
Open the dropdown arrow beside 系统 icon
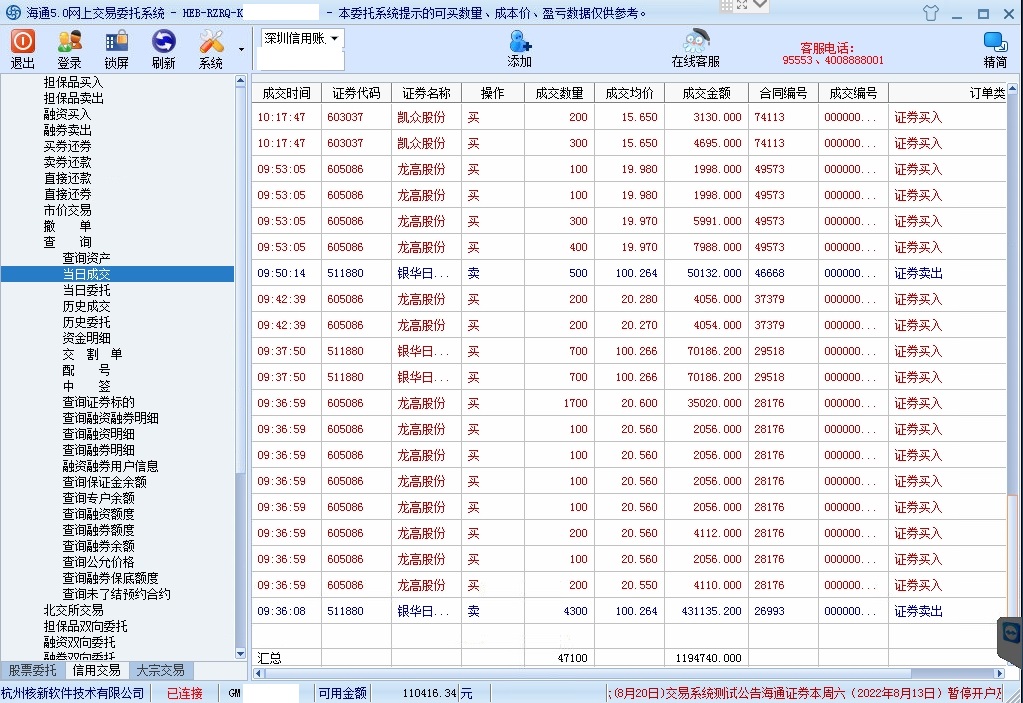(x=241, y=49)
